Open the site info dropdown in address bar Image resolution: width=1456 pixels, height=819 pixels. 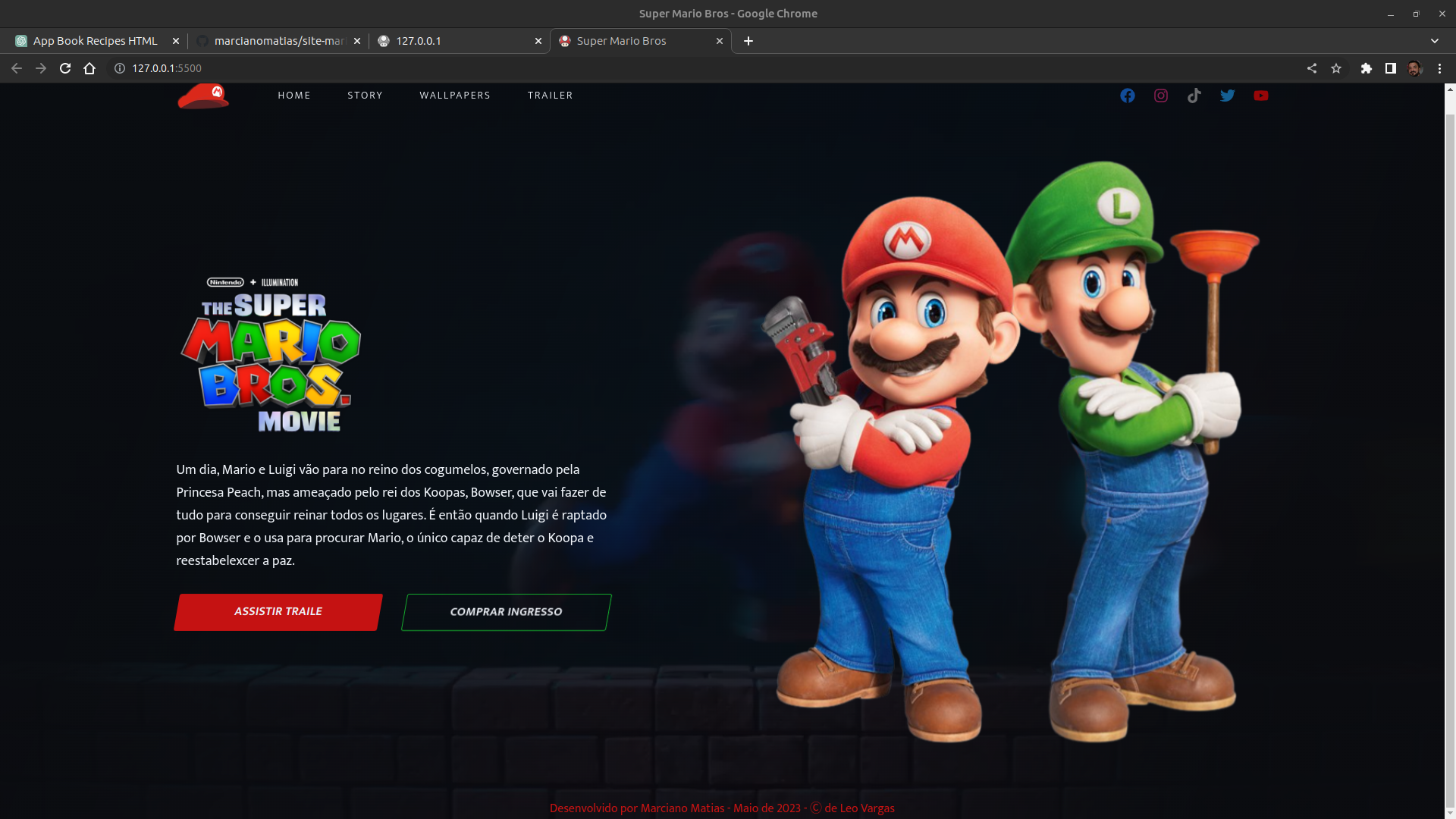(119, 68)
